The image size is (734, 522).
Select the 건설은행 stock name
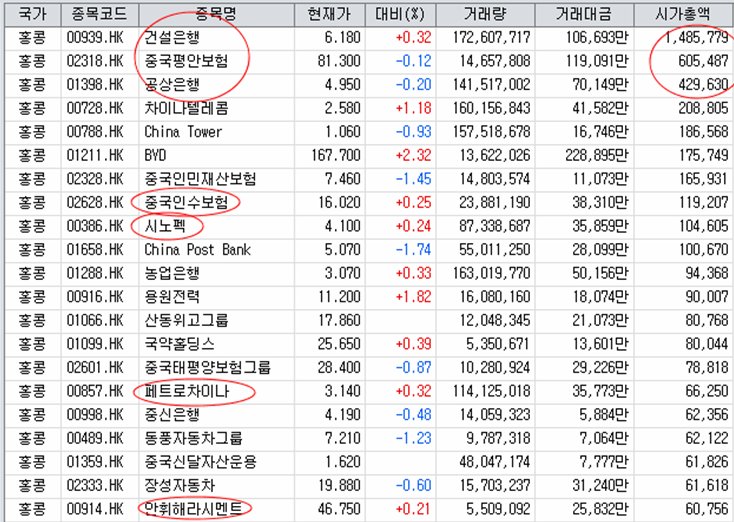click(172, 37)
